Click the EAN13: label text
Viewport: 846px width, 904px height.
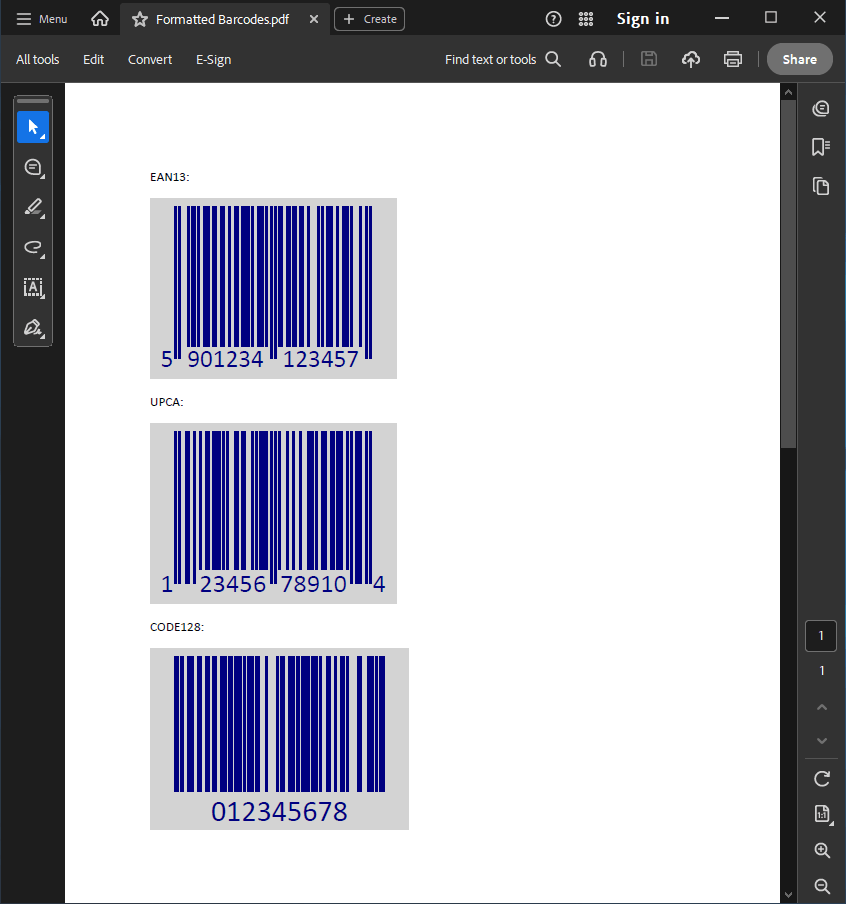click(x=170, y=177)
